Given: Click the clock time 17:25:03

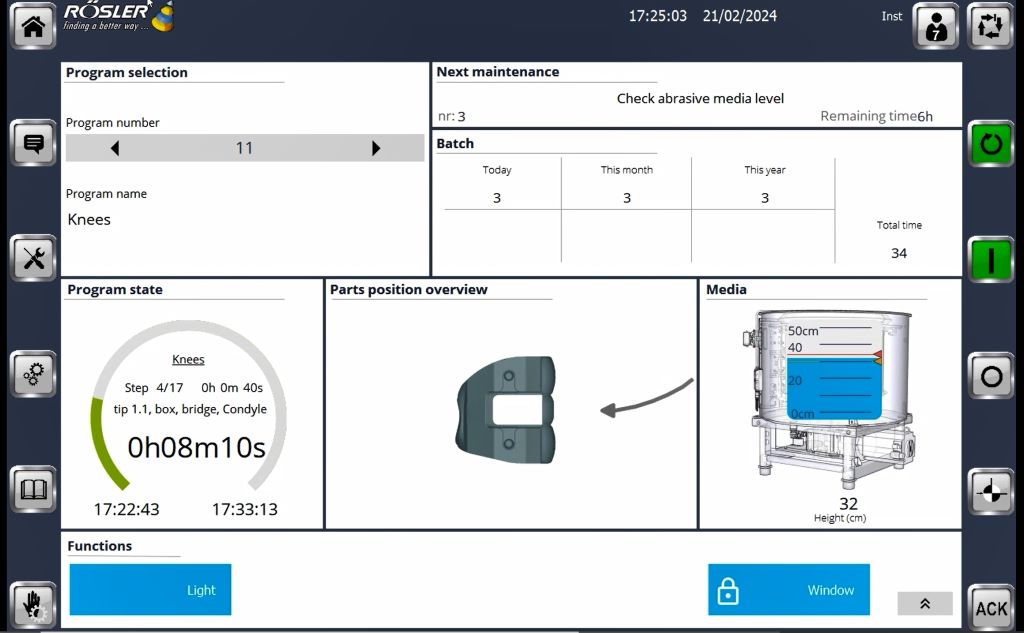Looking at the screenshot, I should 658,16.
